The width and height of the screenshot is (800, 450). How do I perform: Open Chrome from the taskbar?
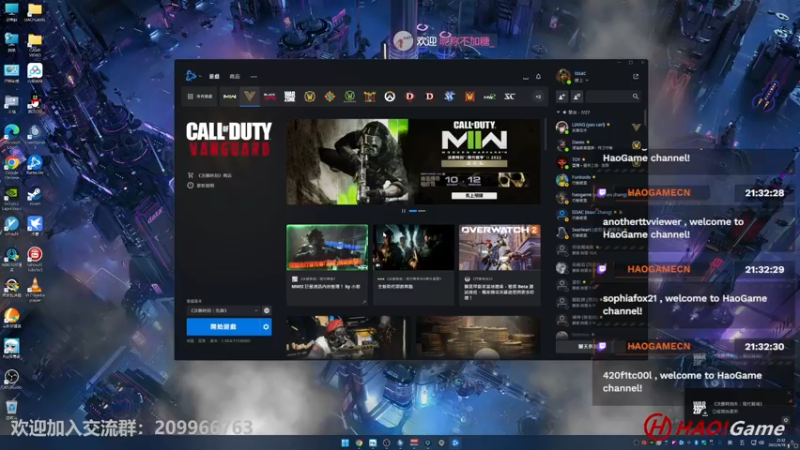359,443
